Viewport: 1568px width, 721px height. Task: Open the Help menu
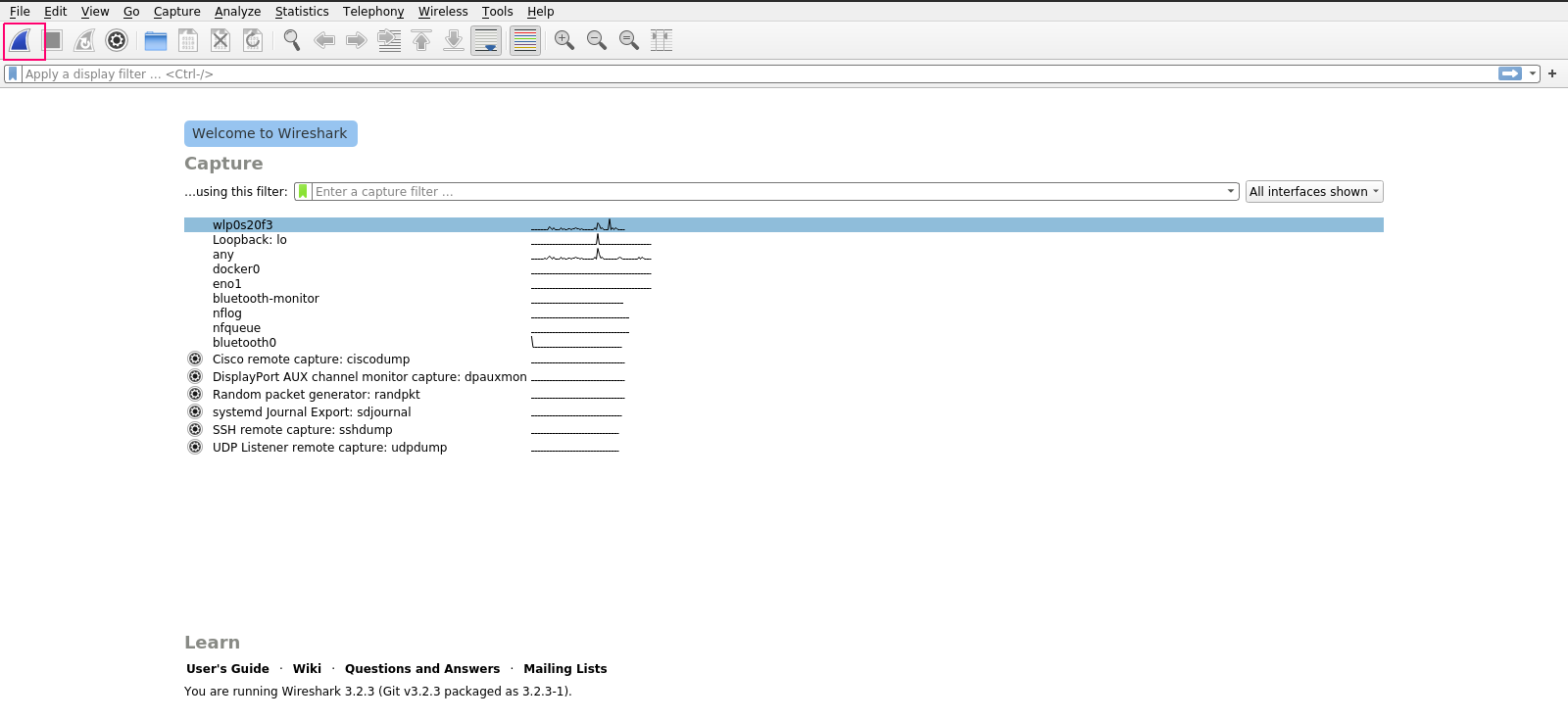(541, 12)
